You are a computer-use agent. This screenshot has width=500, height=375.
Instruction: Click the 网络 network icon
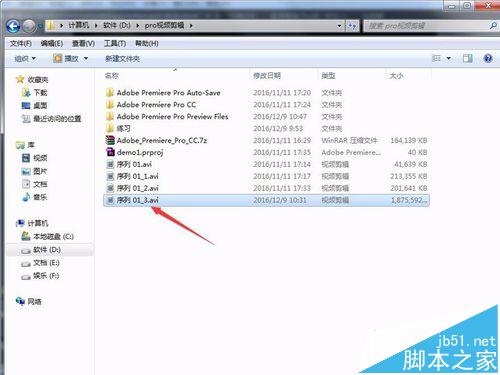(20, 301)
